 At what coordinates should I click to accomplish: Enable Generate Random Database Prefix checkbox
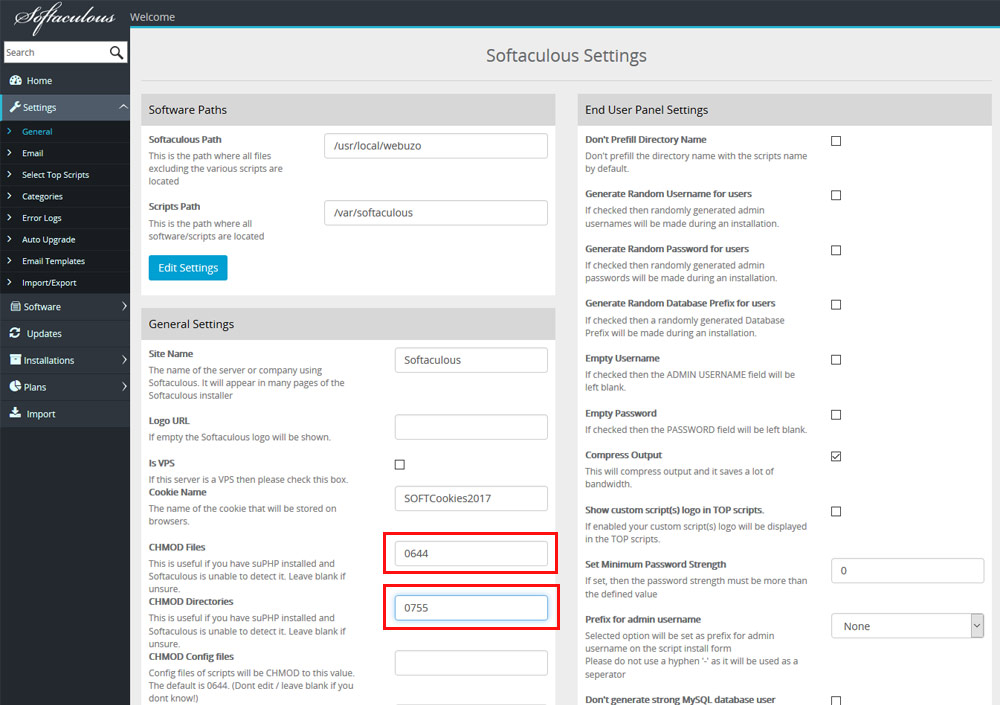pyautogui.click(x=836, y=305)
